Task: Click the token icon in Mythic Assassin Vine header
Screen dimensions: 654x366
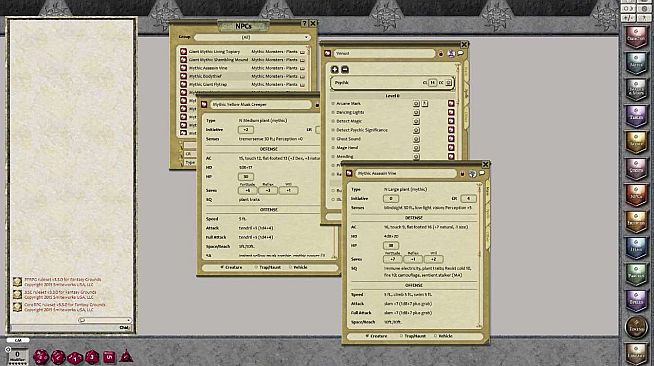Action: [x=472, y=173]
